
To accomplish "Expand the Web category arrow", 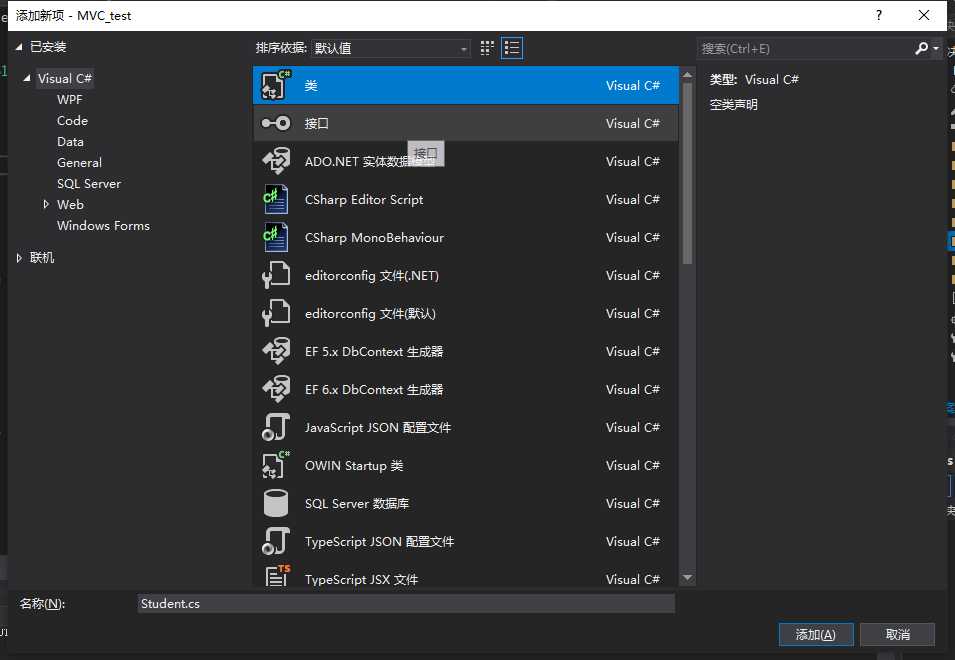I will point(46,205).
